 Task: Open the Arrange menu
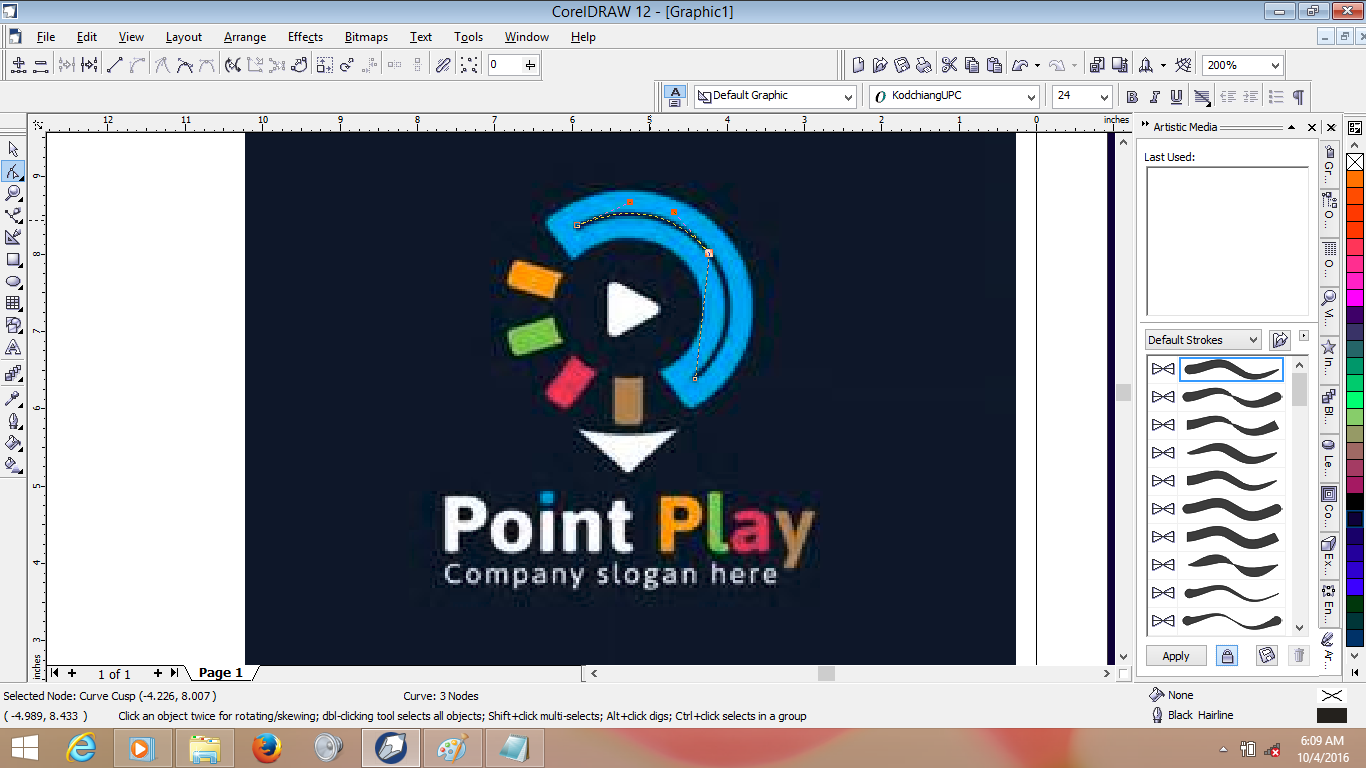pos(245,37)
